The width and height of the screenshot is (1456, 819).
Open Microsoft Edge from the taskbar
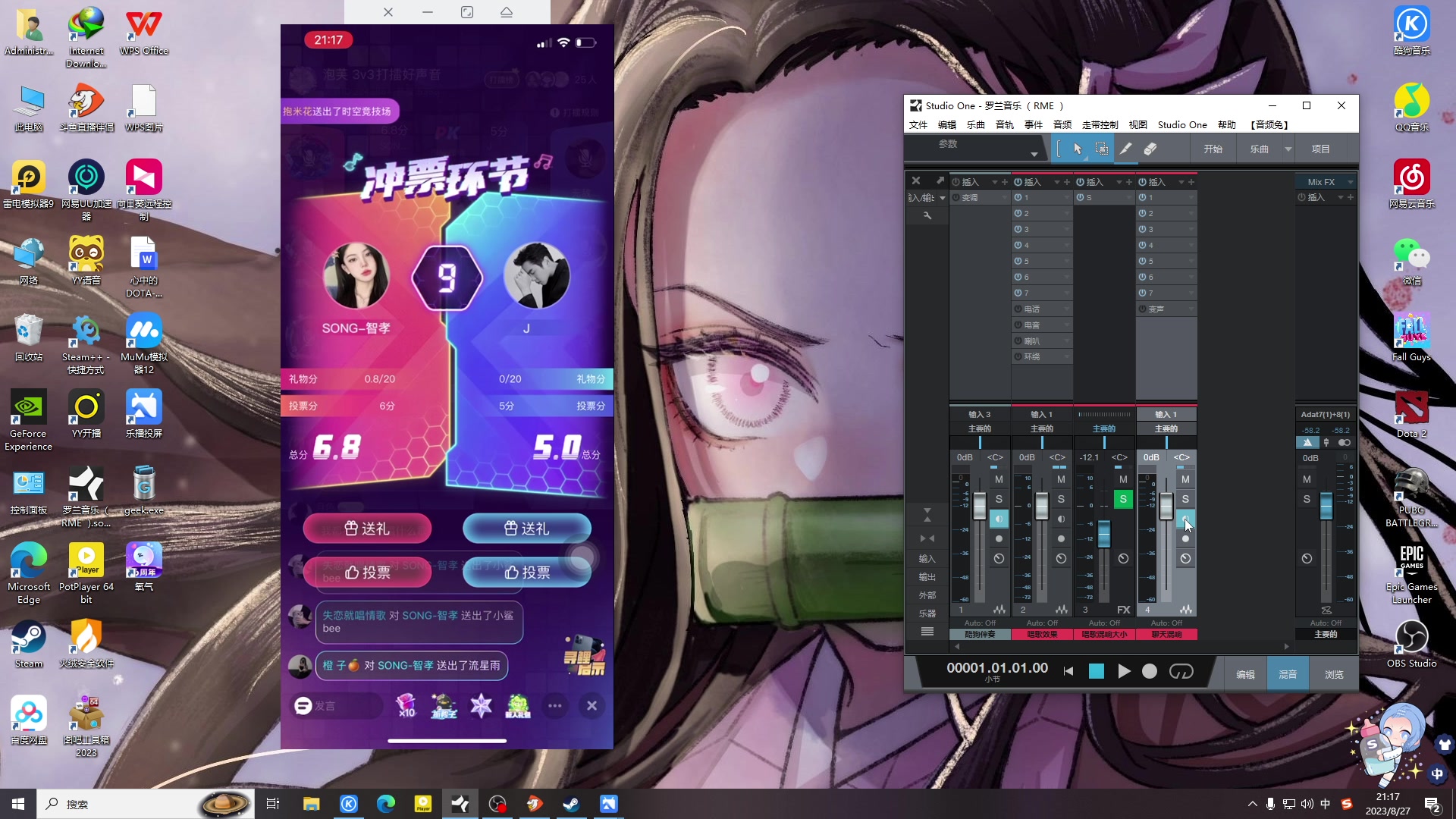coord(386,804)
